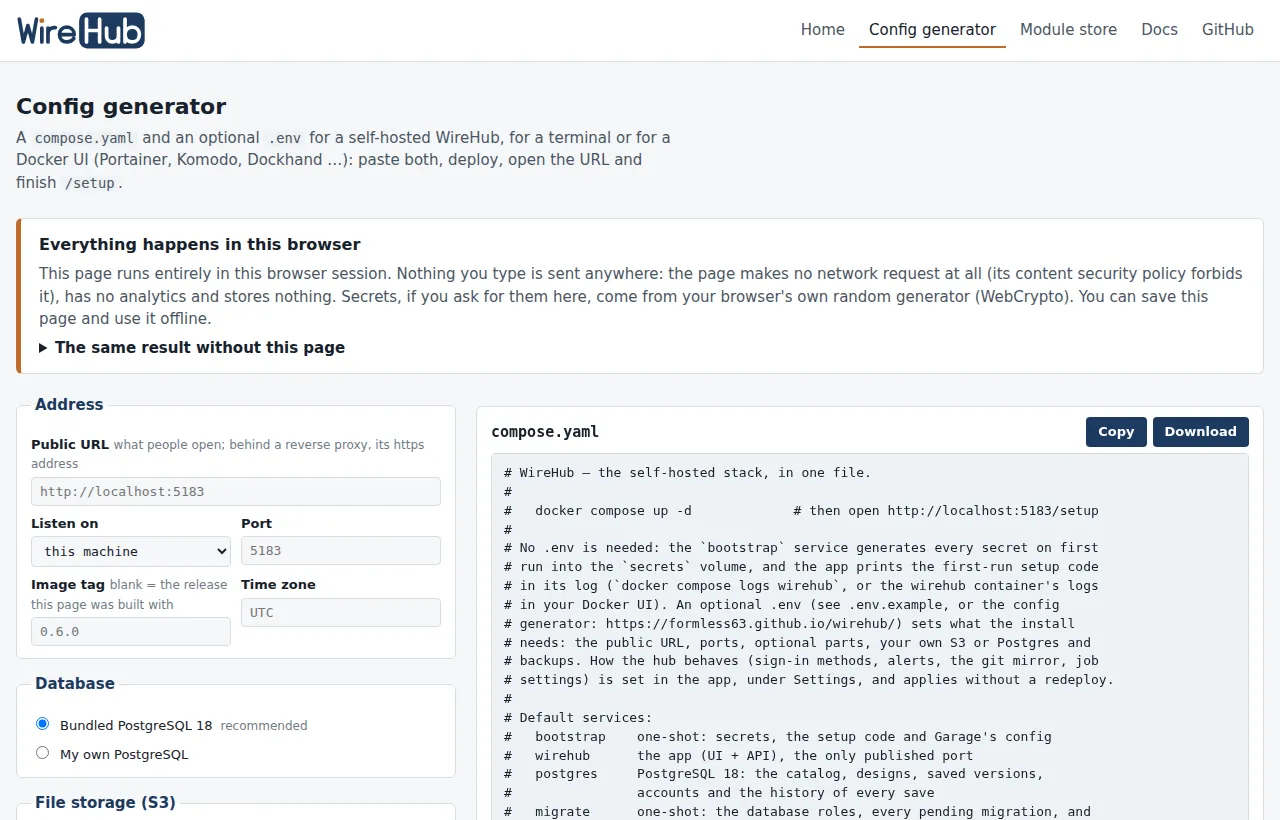Select Bundled PostgreSQL 18 radio option

[43, 724]
